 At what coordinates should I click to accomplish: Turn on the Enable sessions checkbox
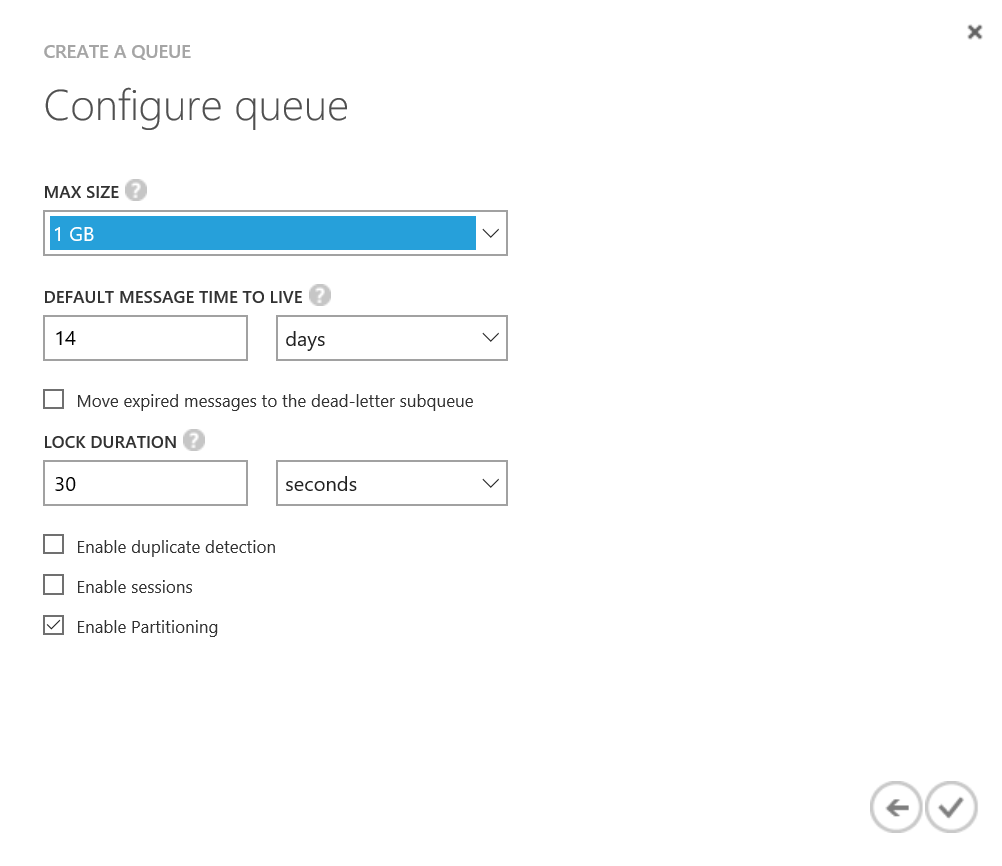[54, 585]
